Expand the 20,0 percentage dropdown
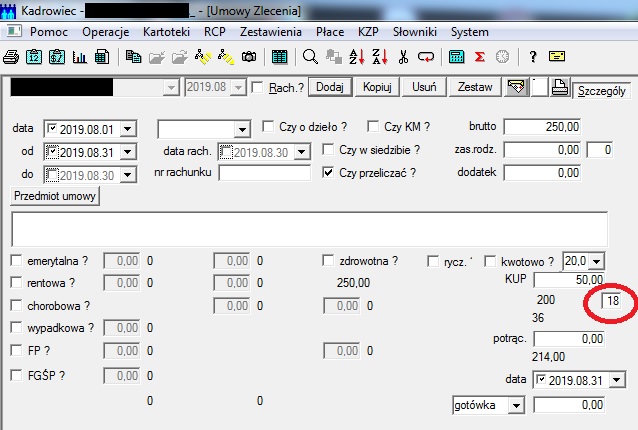 [x=596, y=261]
